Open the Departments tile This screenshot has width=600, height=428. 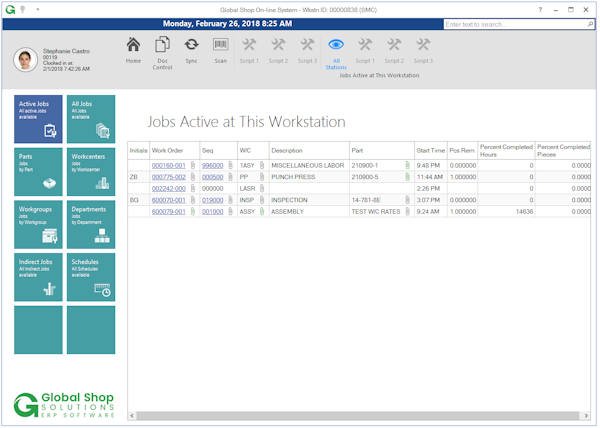click(x=91, y=225)
